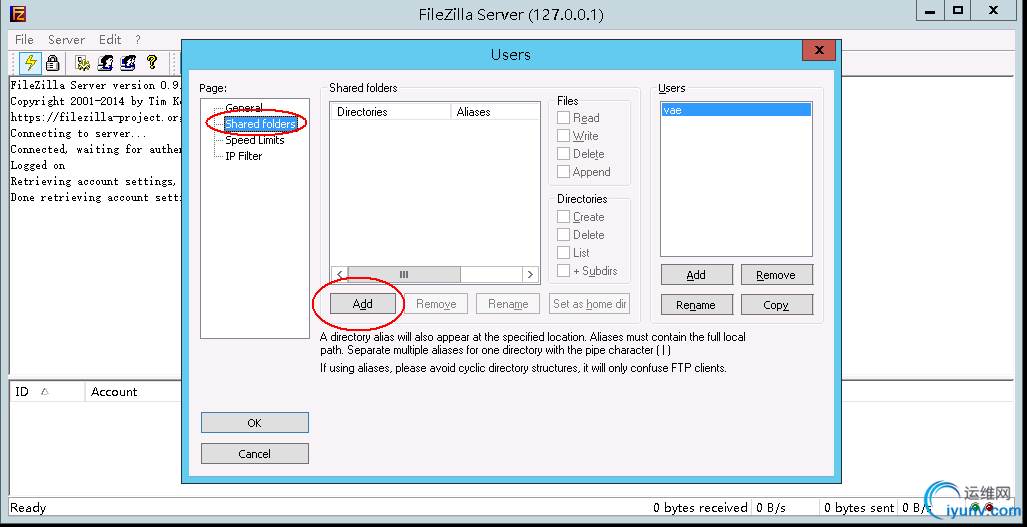The height and width of the screenshot is (527, 1027).
Task: Open the Groups settings toolbar icon
Action: click(x=128, y=63)
